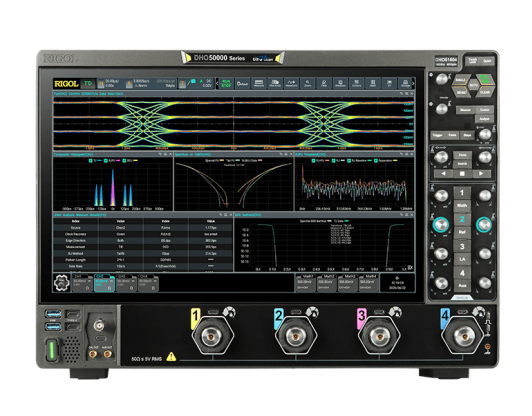This screenshot has width=532, height=416.
Task: Open the gear function menu on screen
Action: pyautogui.click(x=61, y=283)
